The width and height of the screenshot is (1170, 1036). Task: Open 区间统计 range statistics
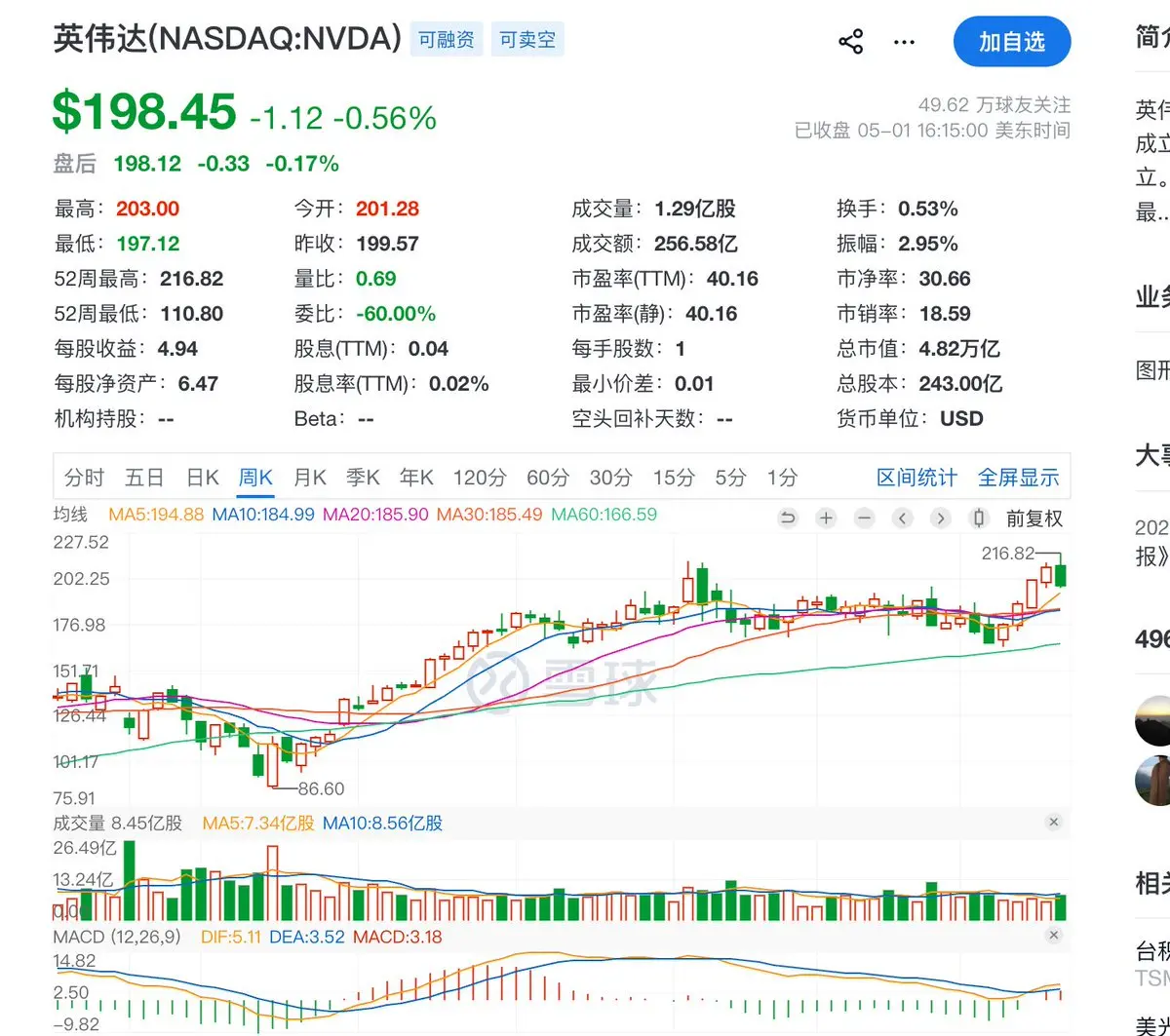[916, 478]
